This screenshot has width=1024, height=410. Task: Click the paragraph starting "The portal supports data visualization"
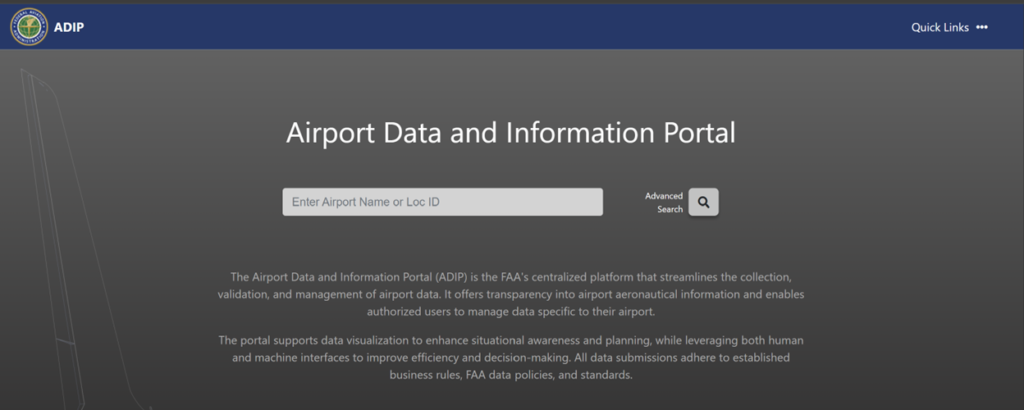click(511, 358)
